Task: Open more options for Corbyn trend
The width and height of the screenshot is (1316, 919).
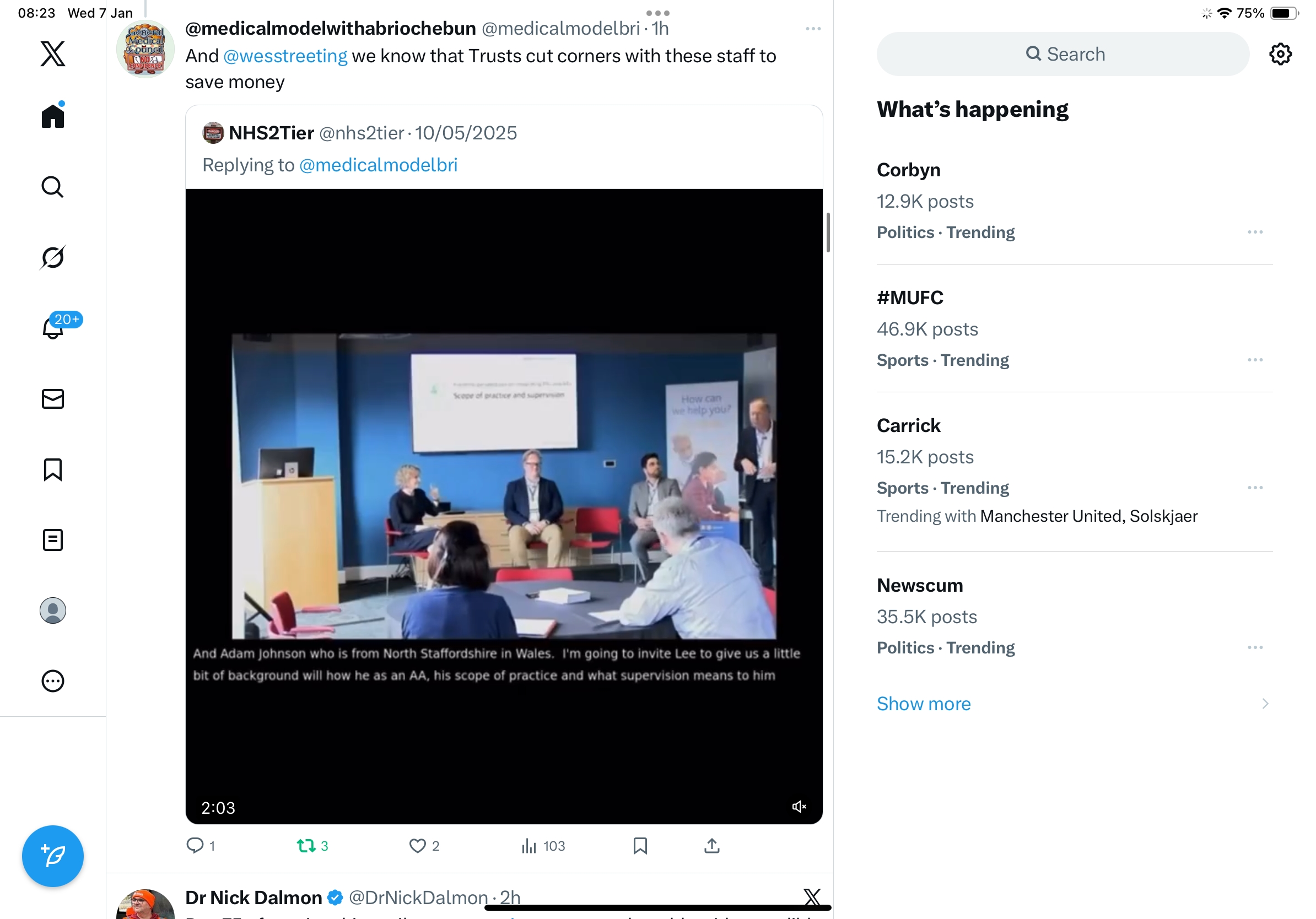Action: pos(1255,232)
